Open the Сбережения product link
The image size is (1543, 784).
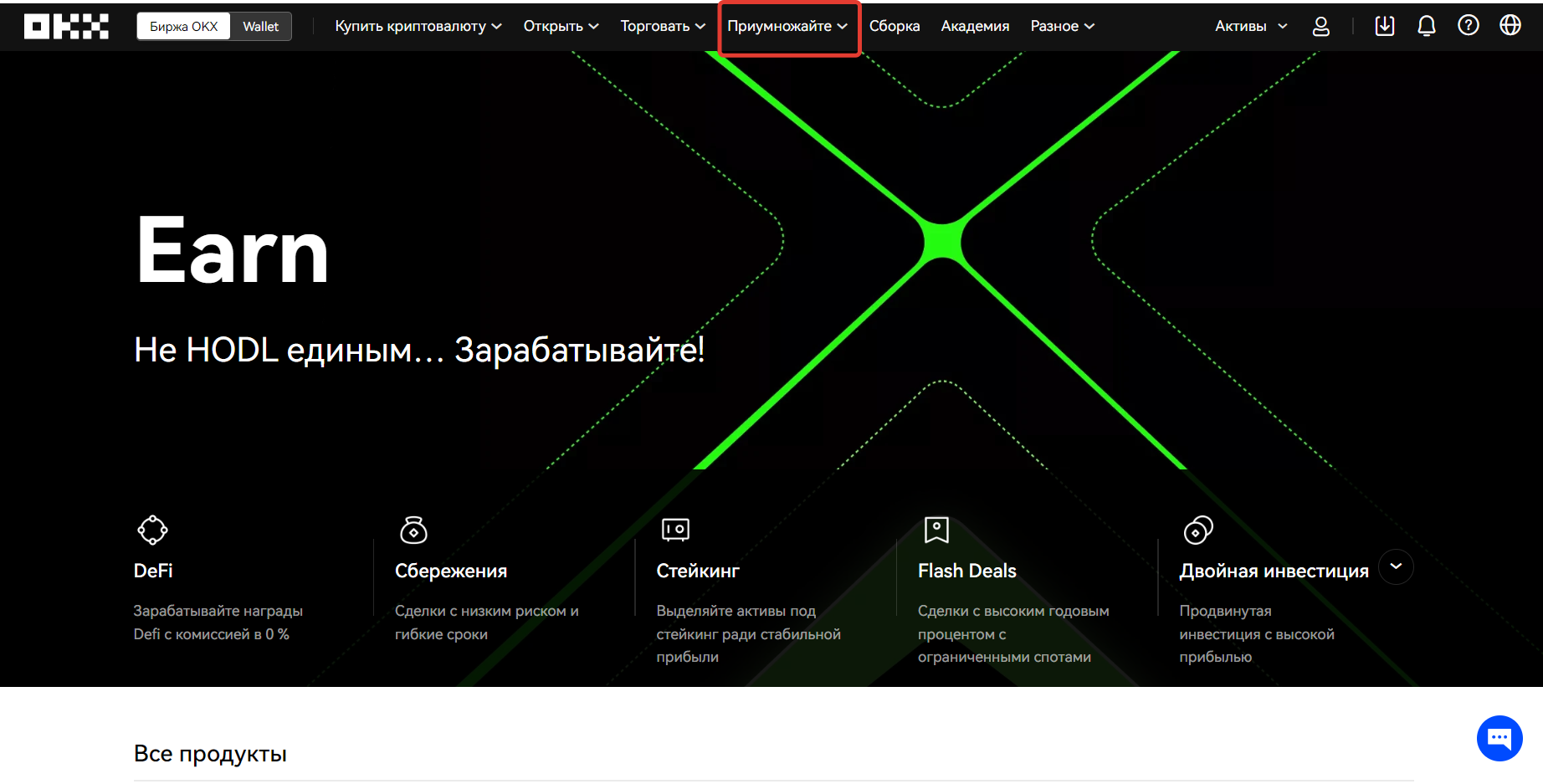click(x=451, y=571)
